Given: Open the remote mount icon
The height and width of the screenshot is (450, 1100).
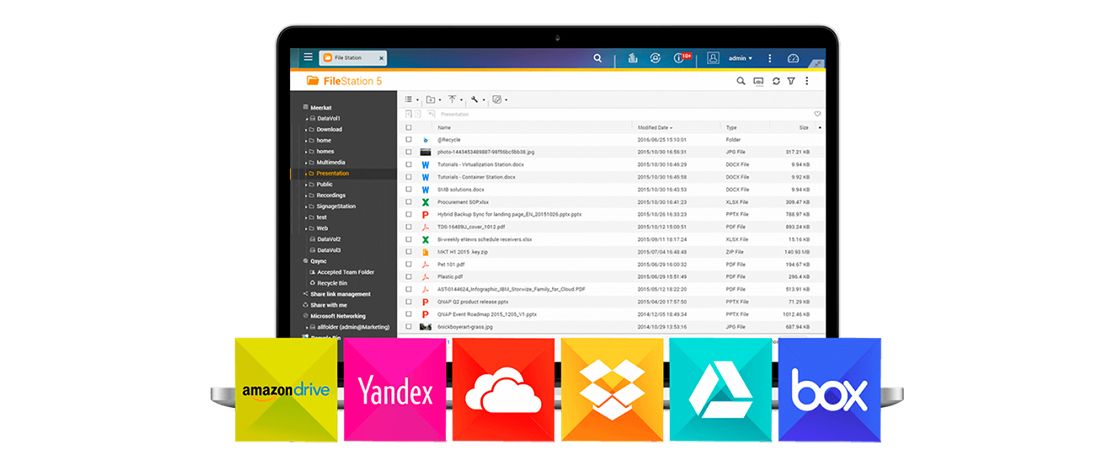Looking at the screenshot, I should point(758,81).
